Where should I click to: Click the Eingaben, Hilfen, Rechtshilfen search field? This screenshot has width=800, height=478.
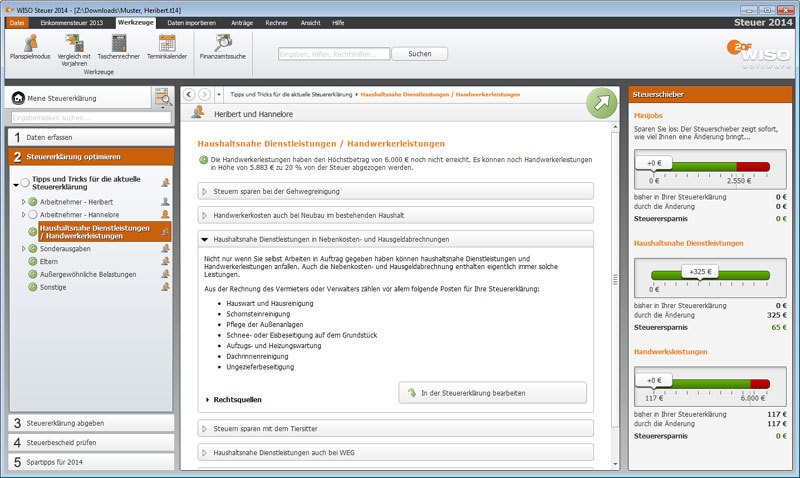pos(334,54)
